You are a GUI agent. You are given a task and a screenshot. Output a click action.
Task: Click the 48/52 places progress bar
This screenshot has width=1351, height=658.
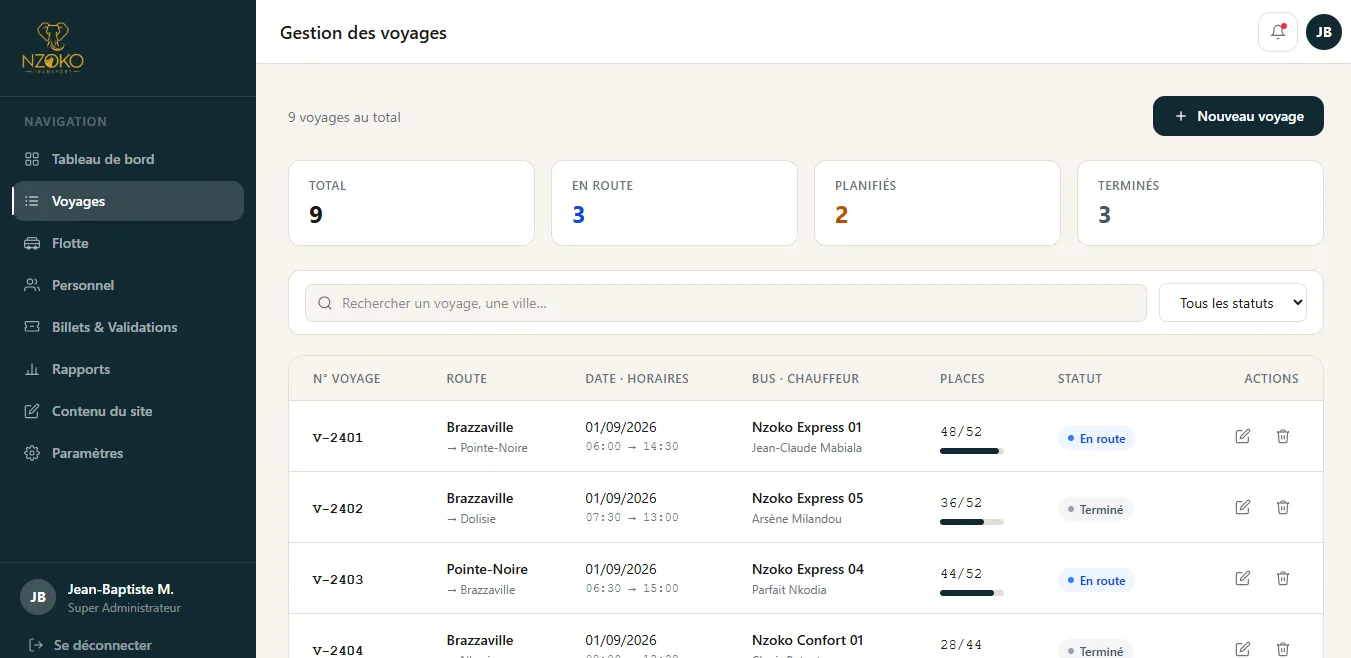972,451
